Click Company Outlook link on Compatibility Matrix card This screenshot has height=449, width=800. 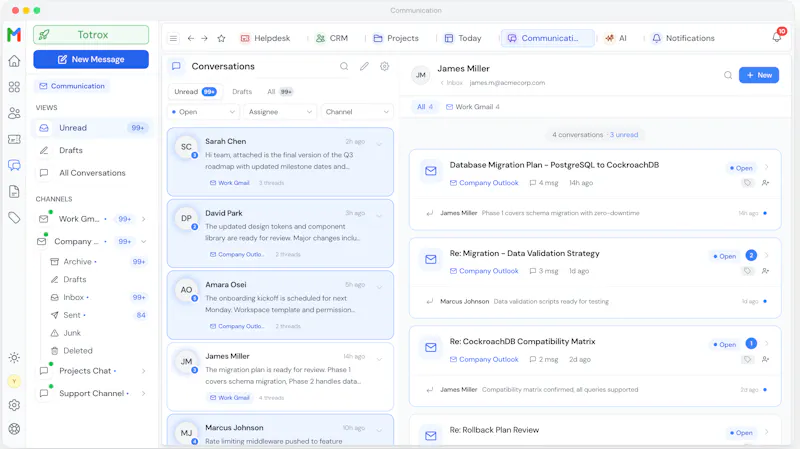(x=484, y=359)
